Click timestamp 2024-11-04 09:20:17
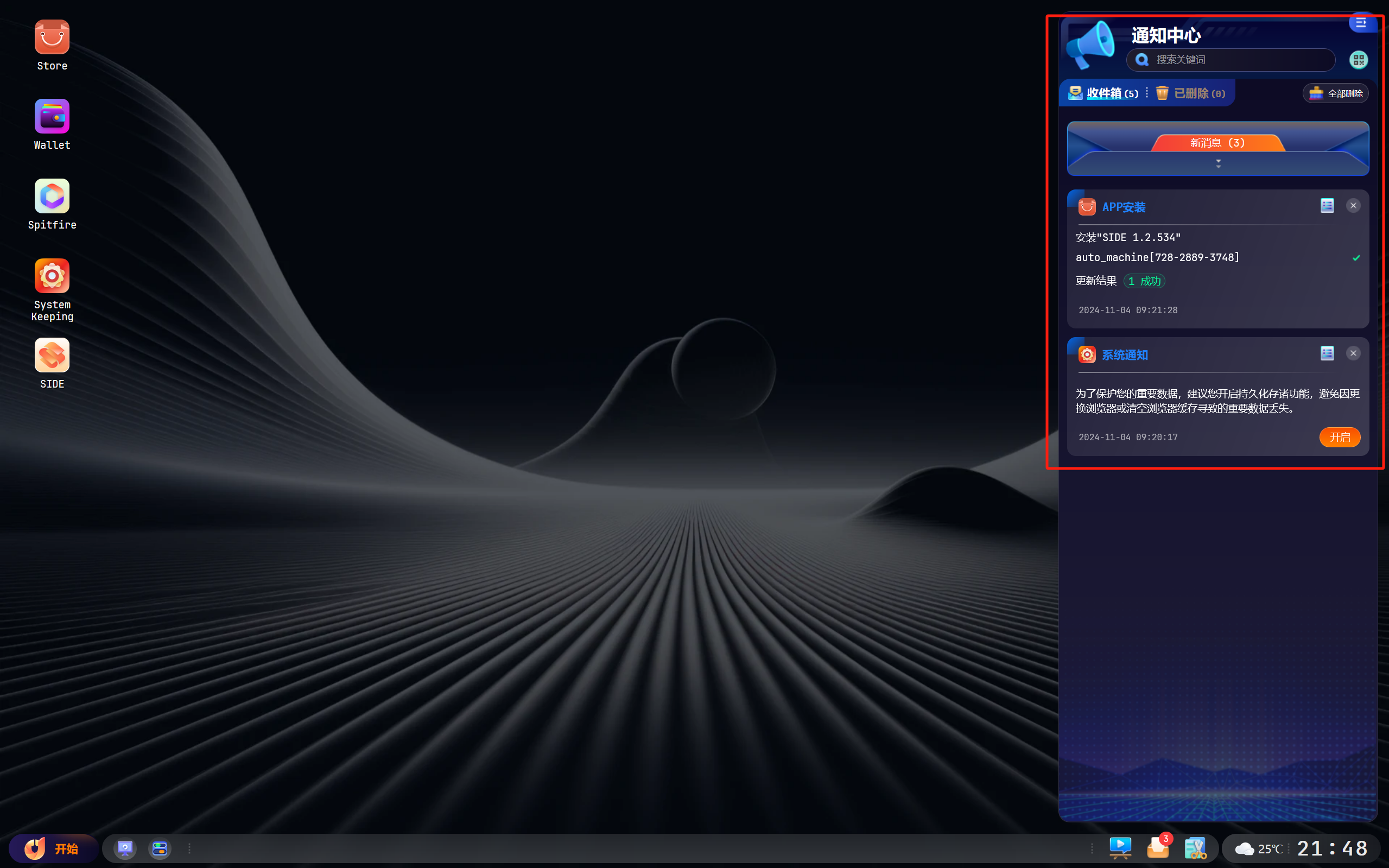1389x868 pixels. [1128, 437]
